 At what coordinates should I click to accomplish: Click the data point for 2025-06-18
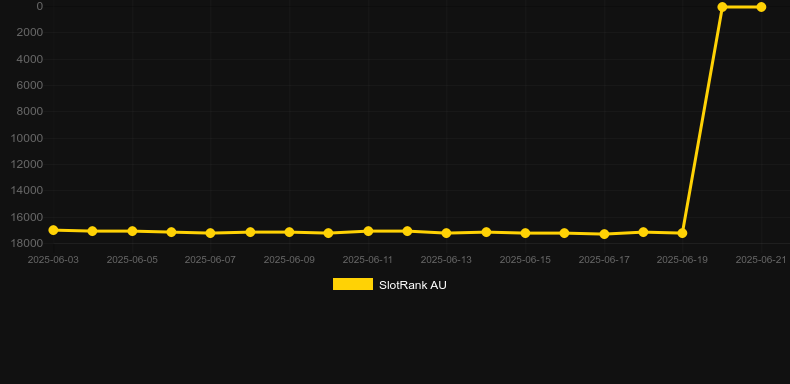tap(643, 232)
